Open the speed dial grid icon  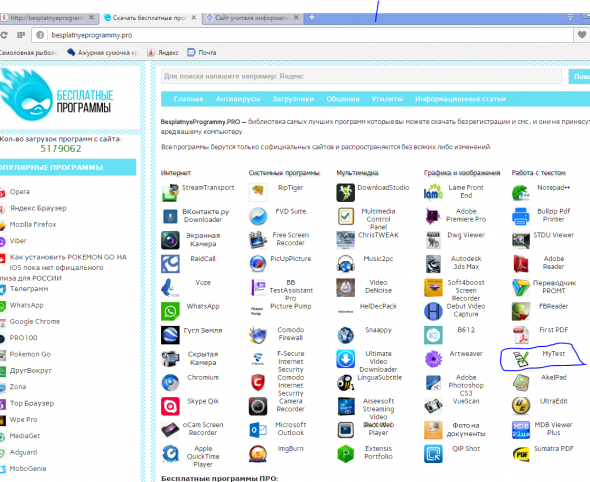(21, 35)
